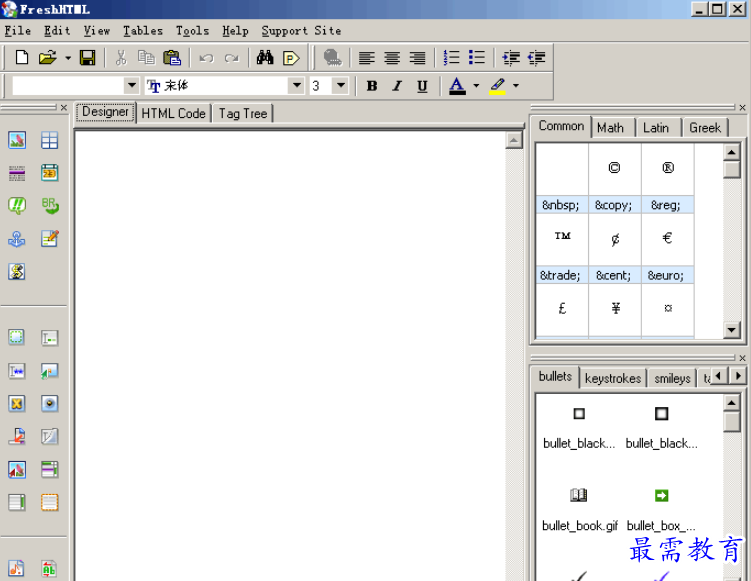Open a file using the folder icon
This screenshot has height=581, width=751.
(47, 57)
